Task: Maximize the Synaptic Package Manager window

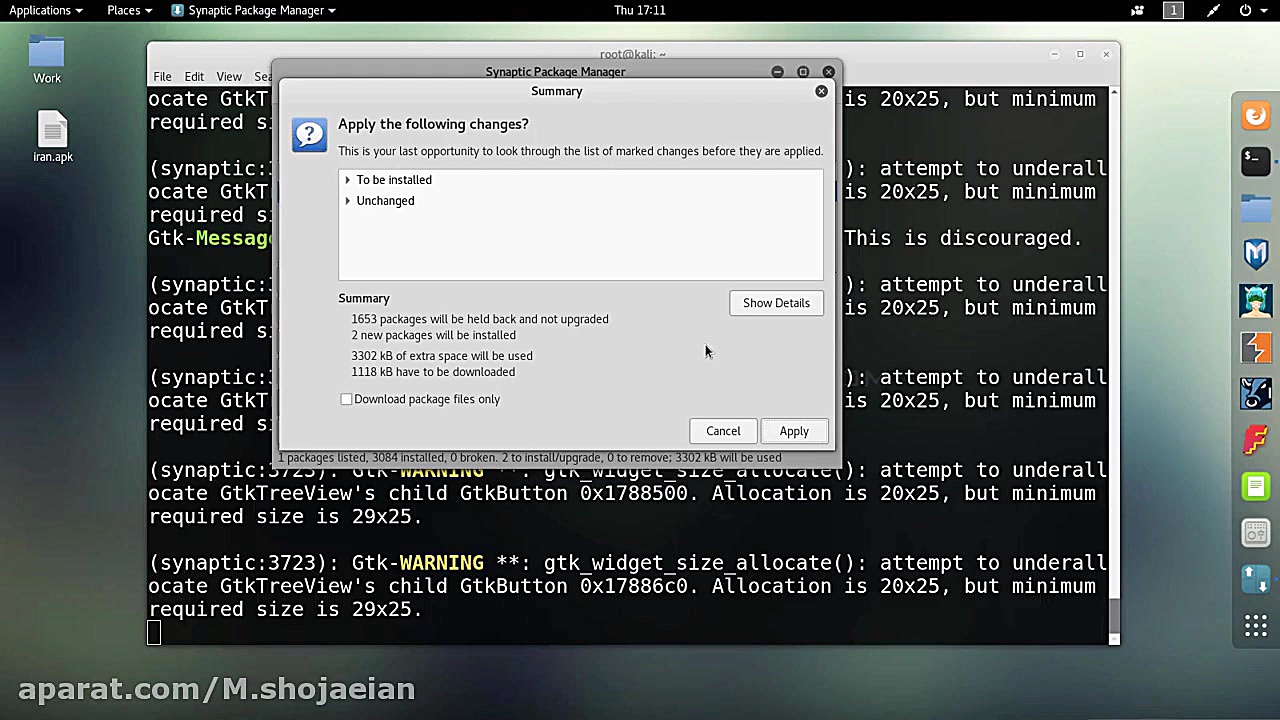Action: tap(803, 72)
